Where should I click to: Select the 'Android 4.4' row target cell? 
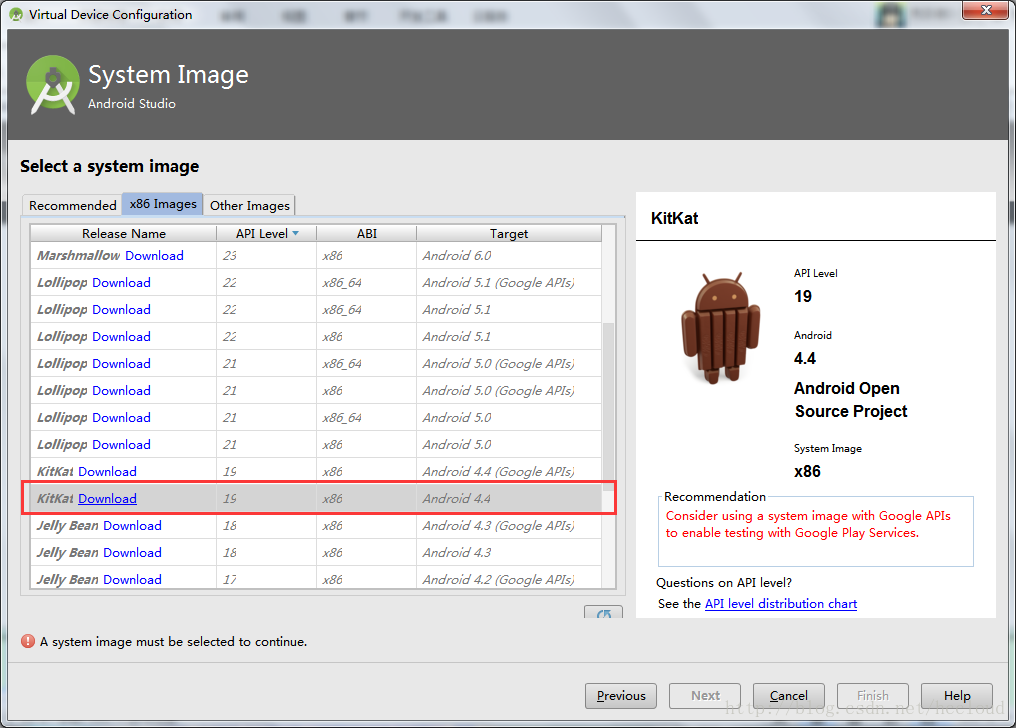coord(509,499)
